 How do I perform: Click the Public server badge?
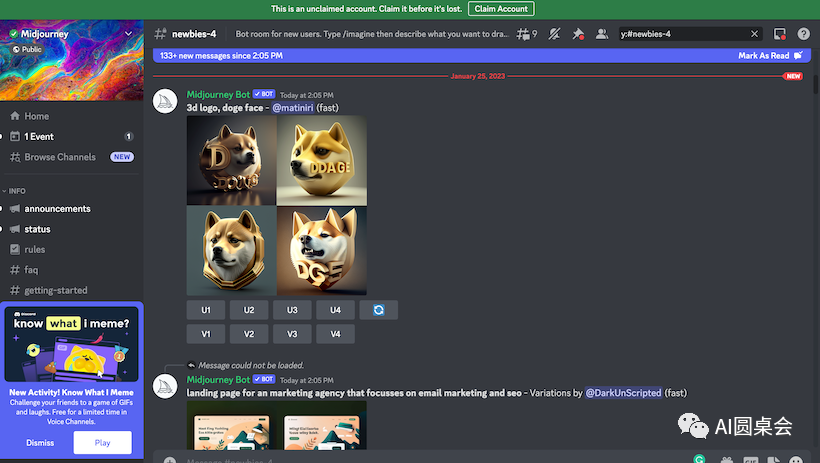click(27, 49)
